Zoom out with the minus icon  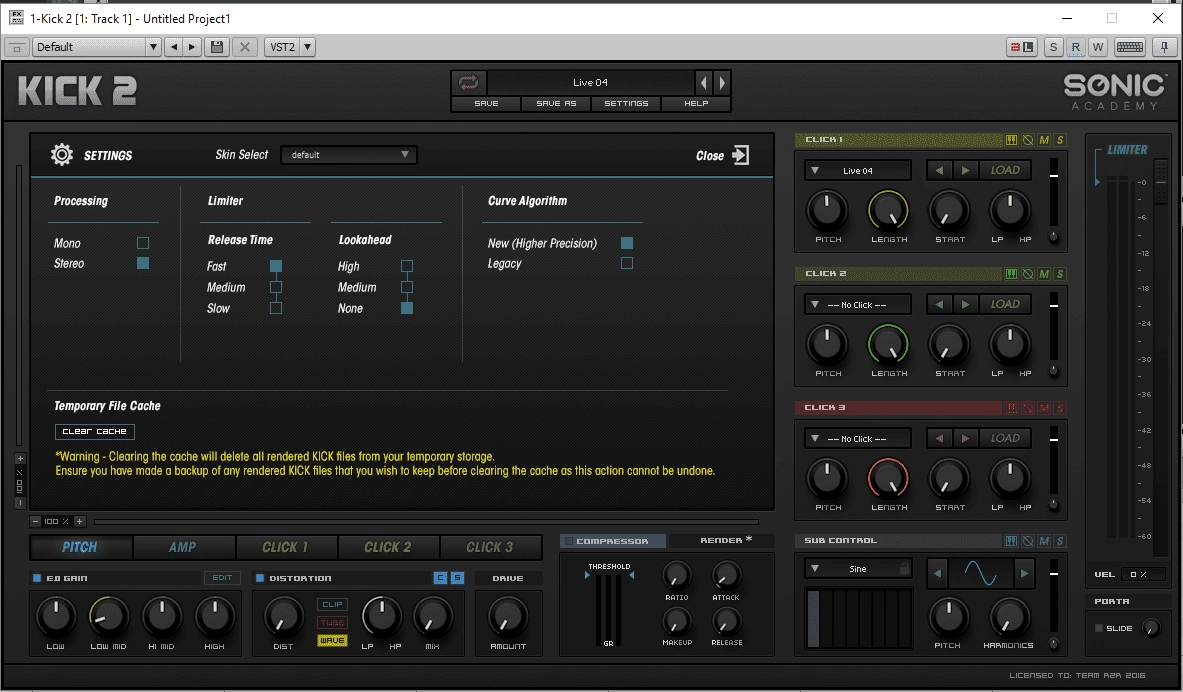coord(35,521)
